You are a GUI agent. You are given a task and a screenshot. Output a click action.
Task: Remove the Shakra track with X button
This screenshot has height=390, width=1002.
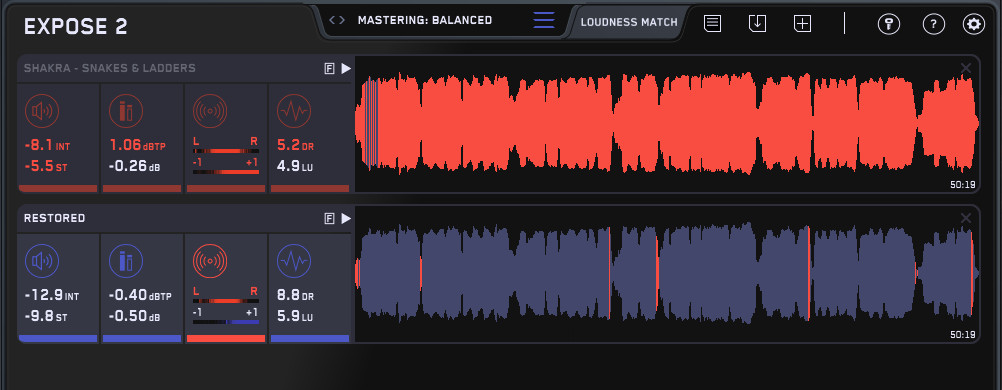[x=966, y=68]
